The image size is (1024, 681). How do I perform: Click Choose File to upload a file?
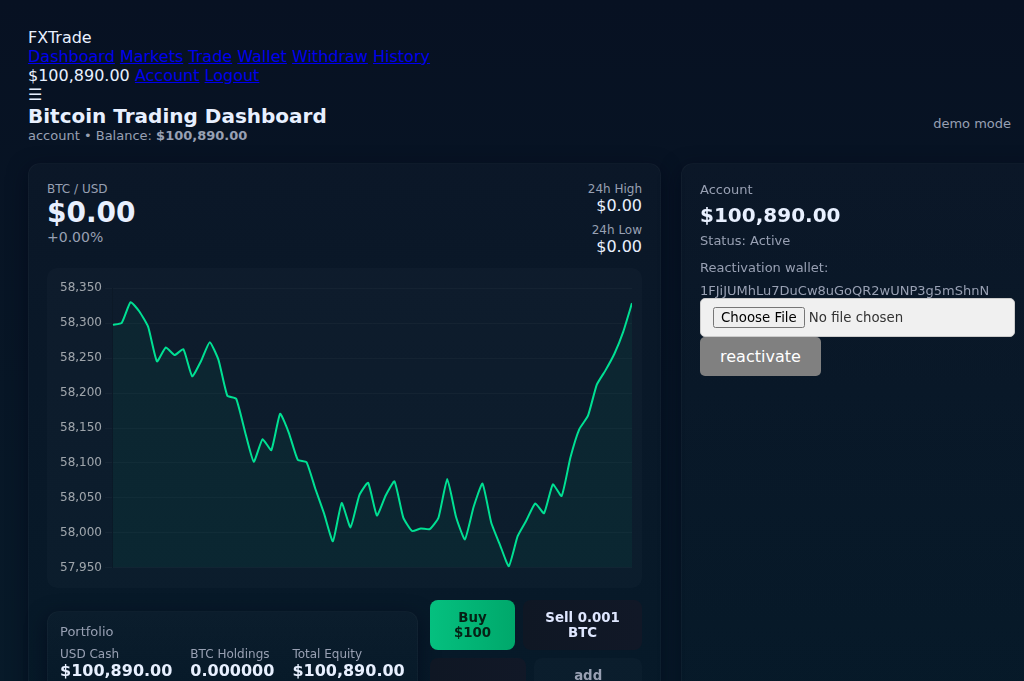[x=757, y=317]
